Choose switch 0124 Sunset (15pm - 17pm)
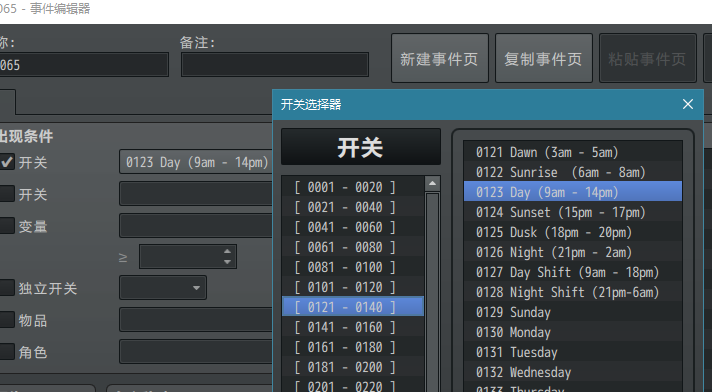 [573, 212]
